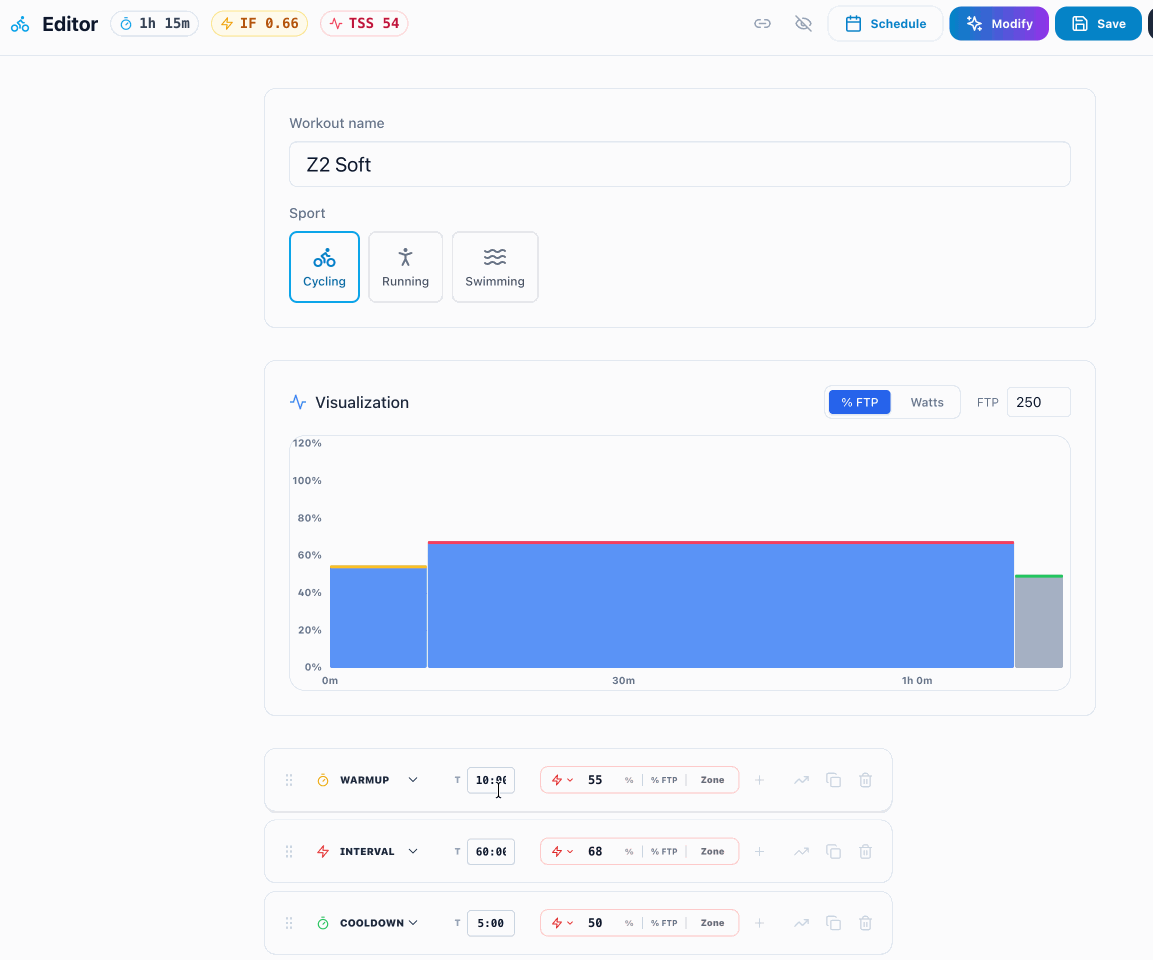This screenshot has height=960, width=1153.
Task: Toggle the crossed-eye visibility icon
Action: tap(804, 24)
